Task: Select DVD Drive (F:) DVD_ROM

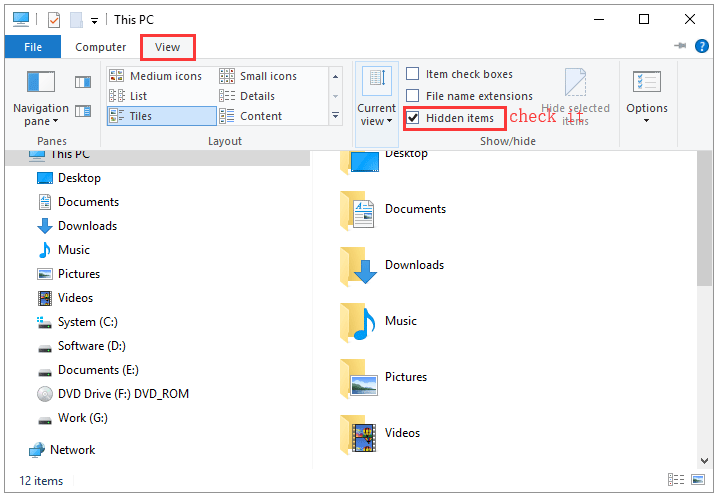Action: click(123, 394)
